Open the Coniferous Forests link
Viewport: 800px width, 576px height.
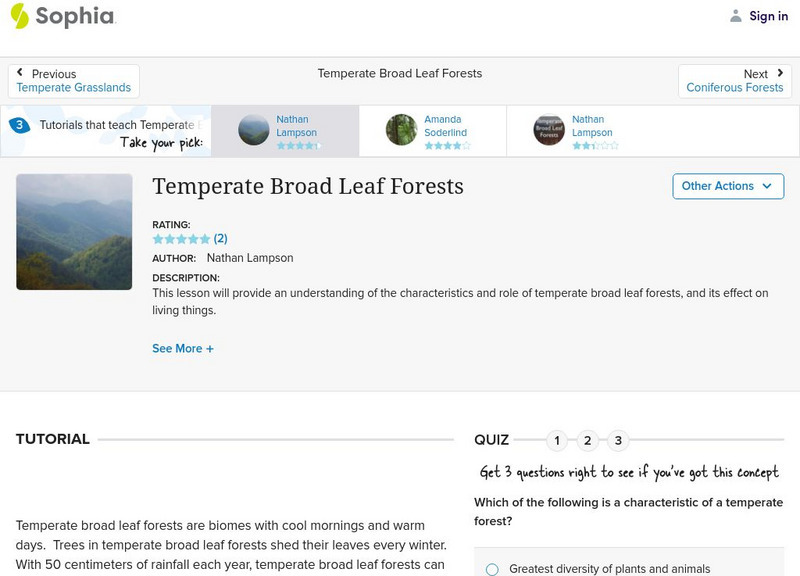[735, 88]
